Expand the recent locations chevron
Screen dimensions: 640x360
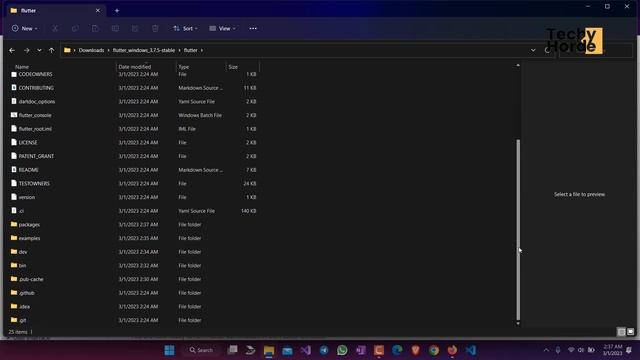tap(39, 50)
